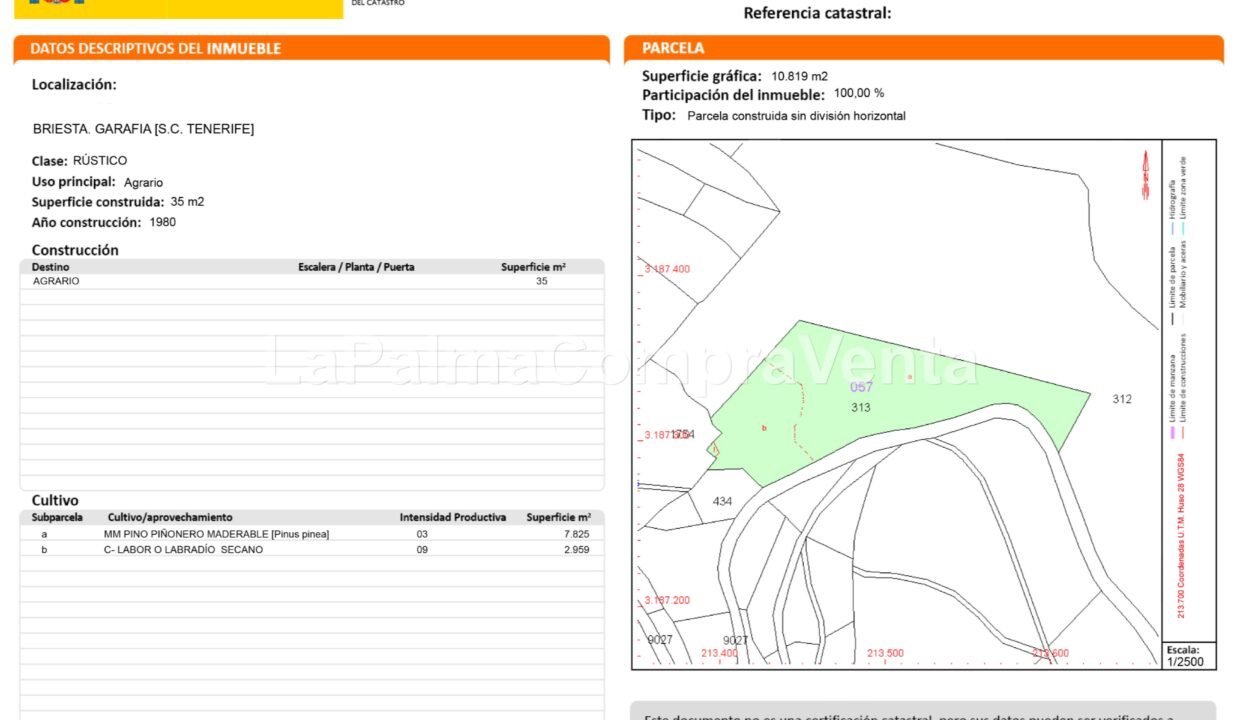Click the map coordinate label "3.187.200"
Image resolution: width=1240 pixels, height=720 pixels.
click(667, 600)
